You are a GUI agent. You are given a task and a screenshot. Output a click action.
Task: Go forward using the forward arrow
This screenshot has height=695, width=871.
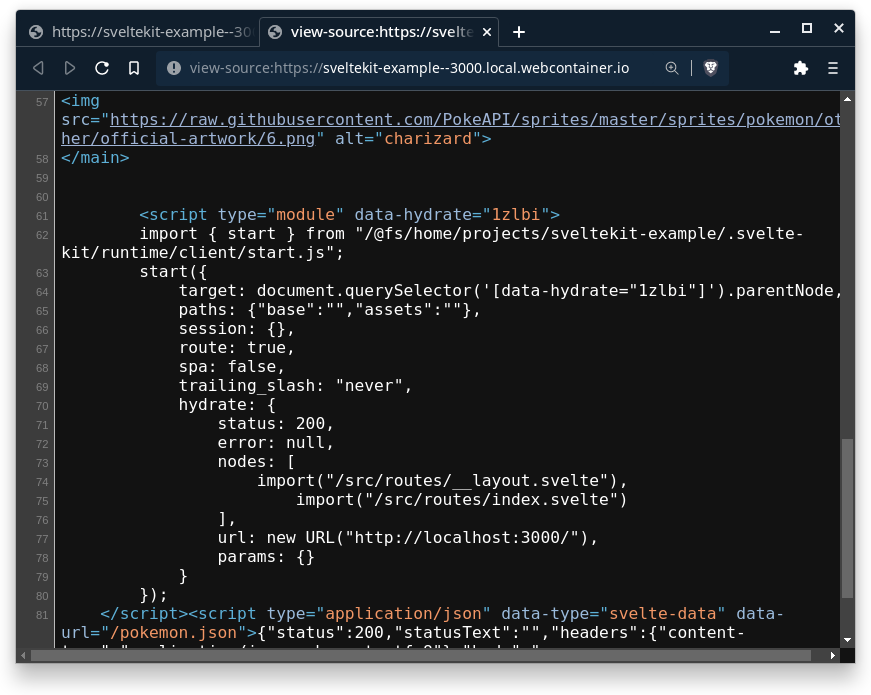(69, 68)
